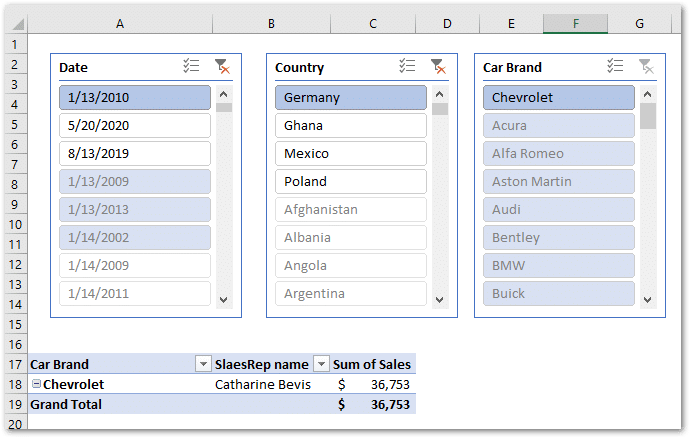
Task: Collapse the Chevrolet row group
Action: [36, 384]
